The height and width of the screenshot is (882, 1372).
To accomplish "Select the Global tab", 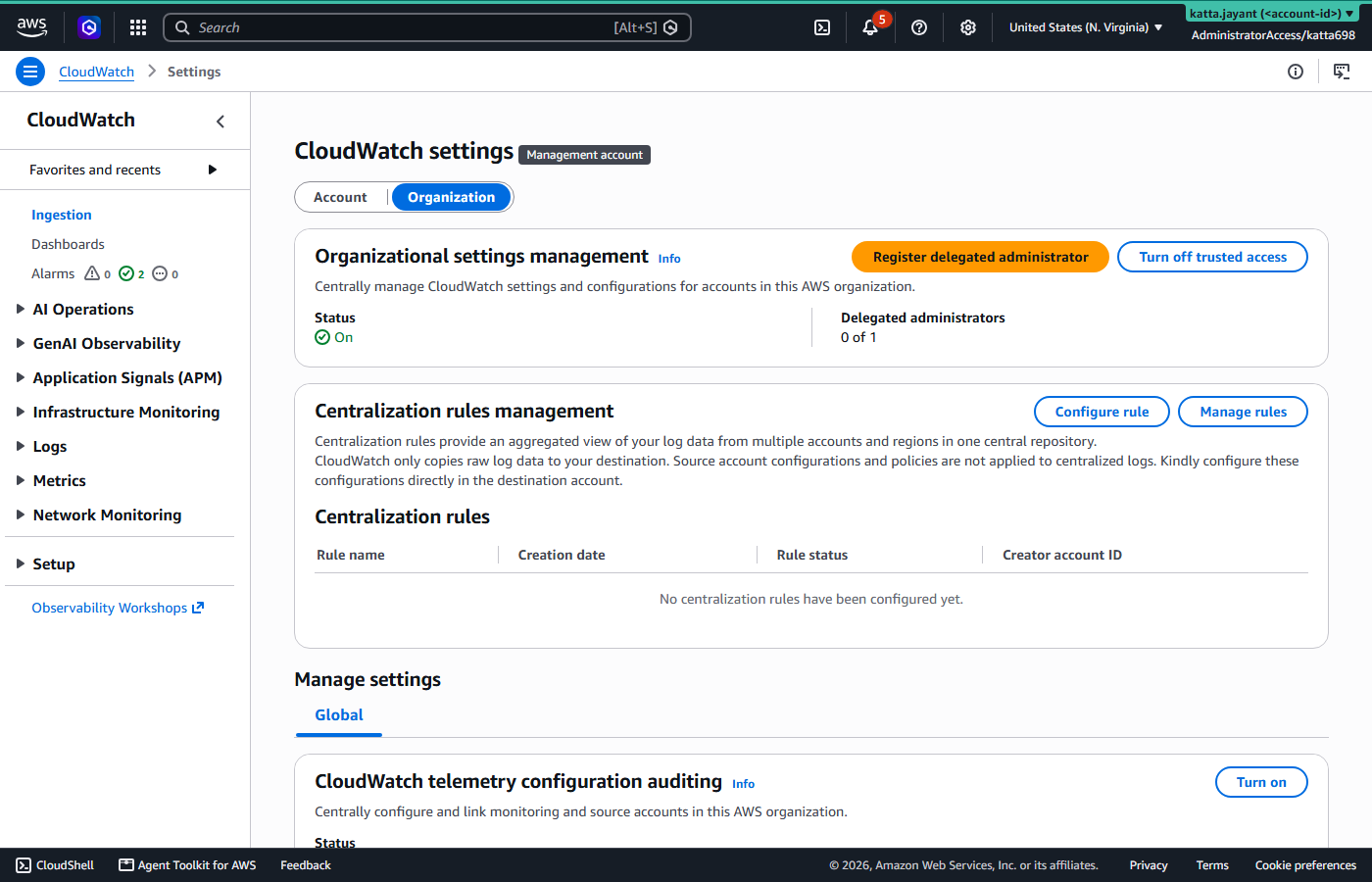I will click(x=339, y=715).
